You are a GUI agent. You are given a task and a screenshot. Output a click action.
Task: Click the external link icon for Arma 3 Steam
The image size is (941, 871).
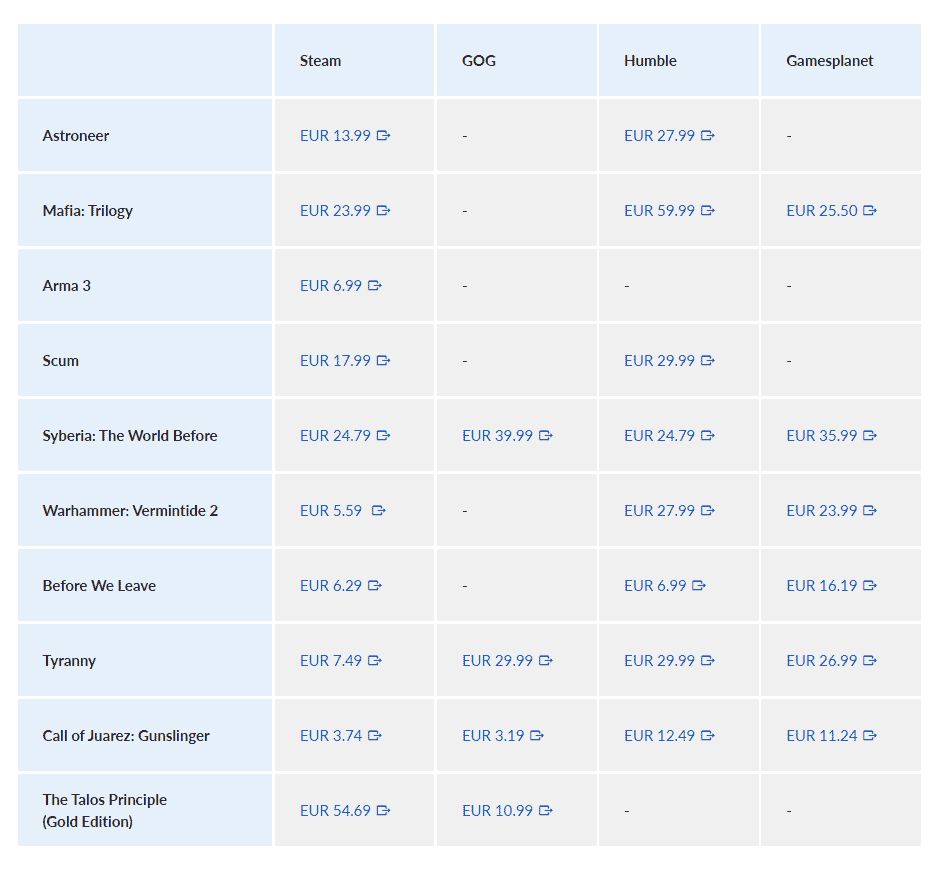(374, 286)
